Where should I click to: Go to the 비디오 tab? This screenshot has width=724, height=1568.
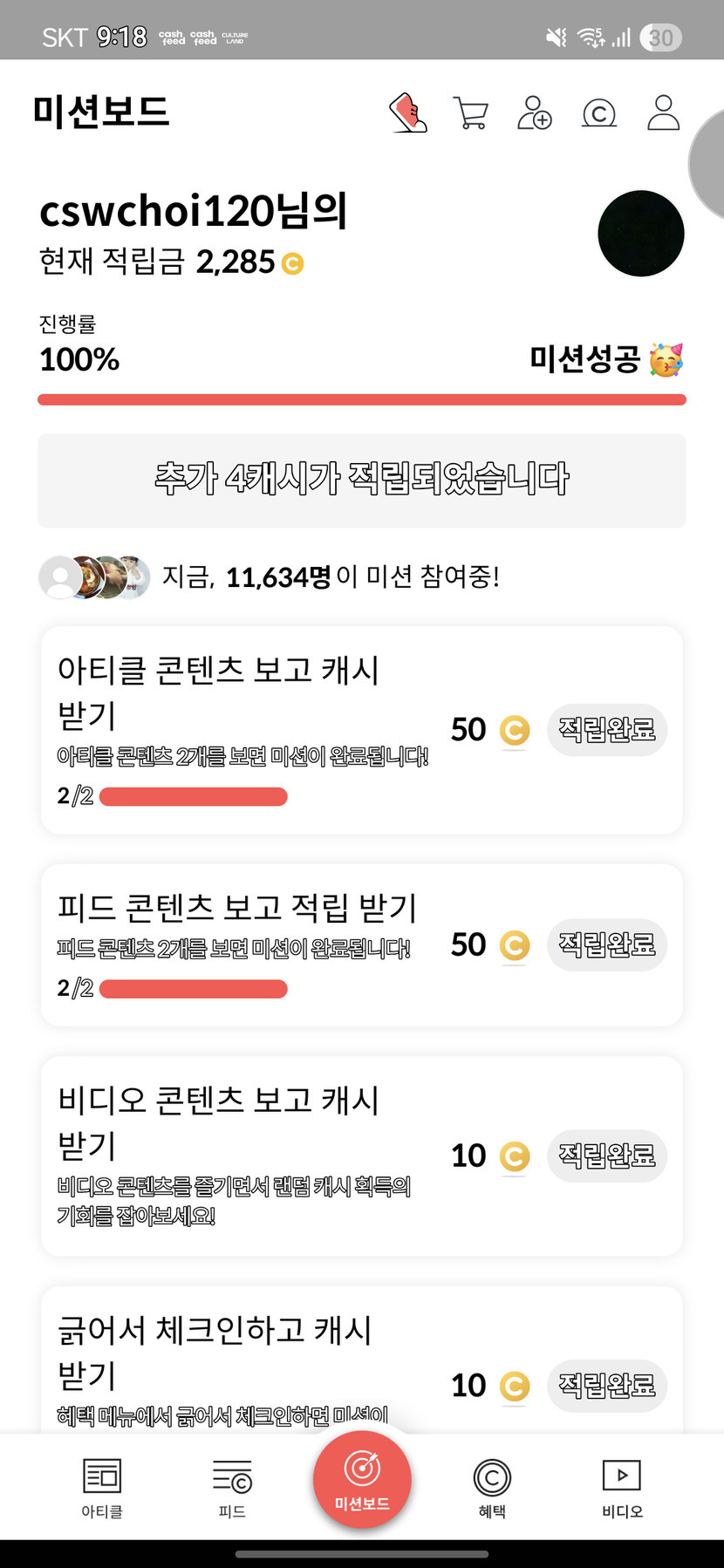(622, 1488)
